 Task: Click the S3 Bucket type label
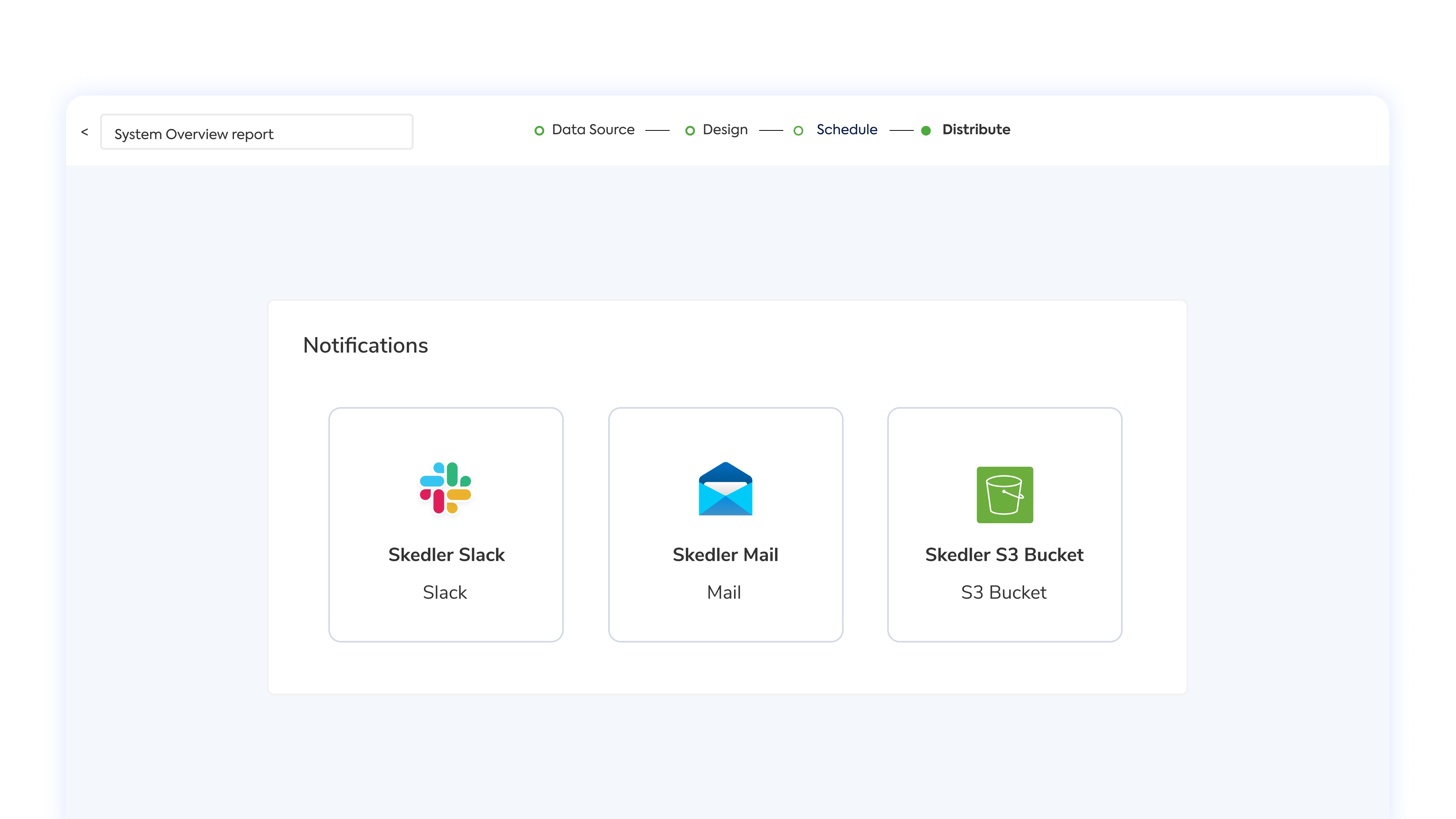(x=1004, y=592)
